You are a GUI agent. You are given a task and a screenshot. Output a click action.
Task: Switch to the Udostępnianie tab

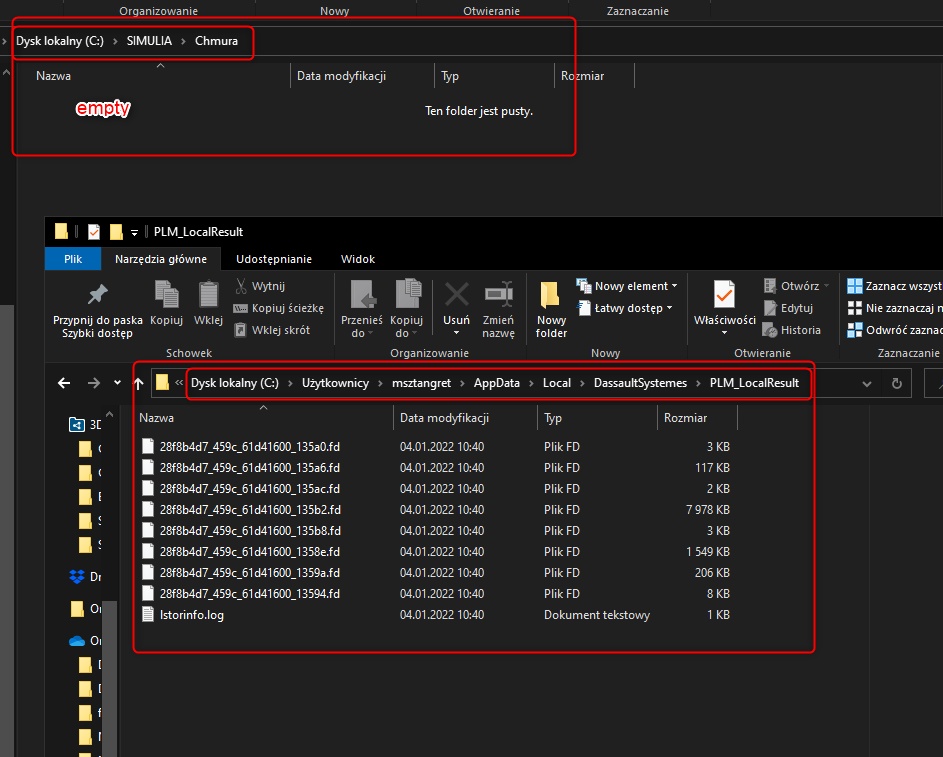click(274, 259)
